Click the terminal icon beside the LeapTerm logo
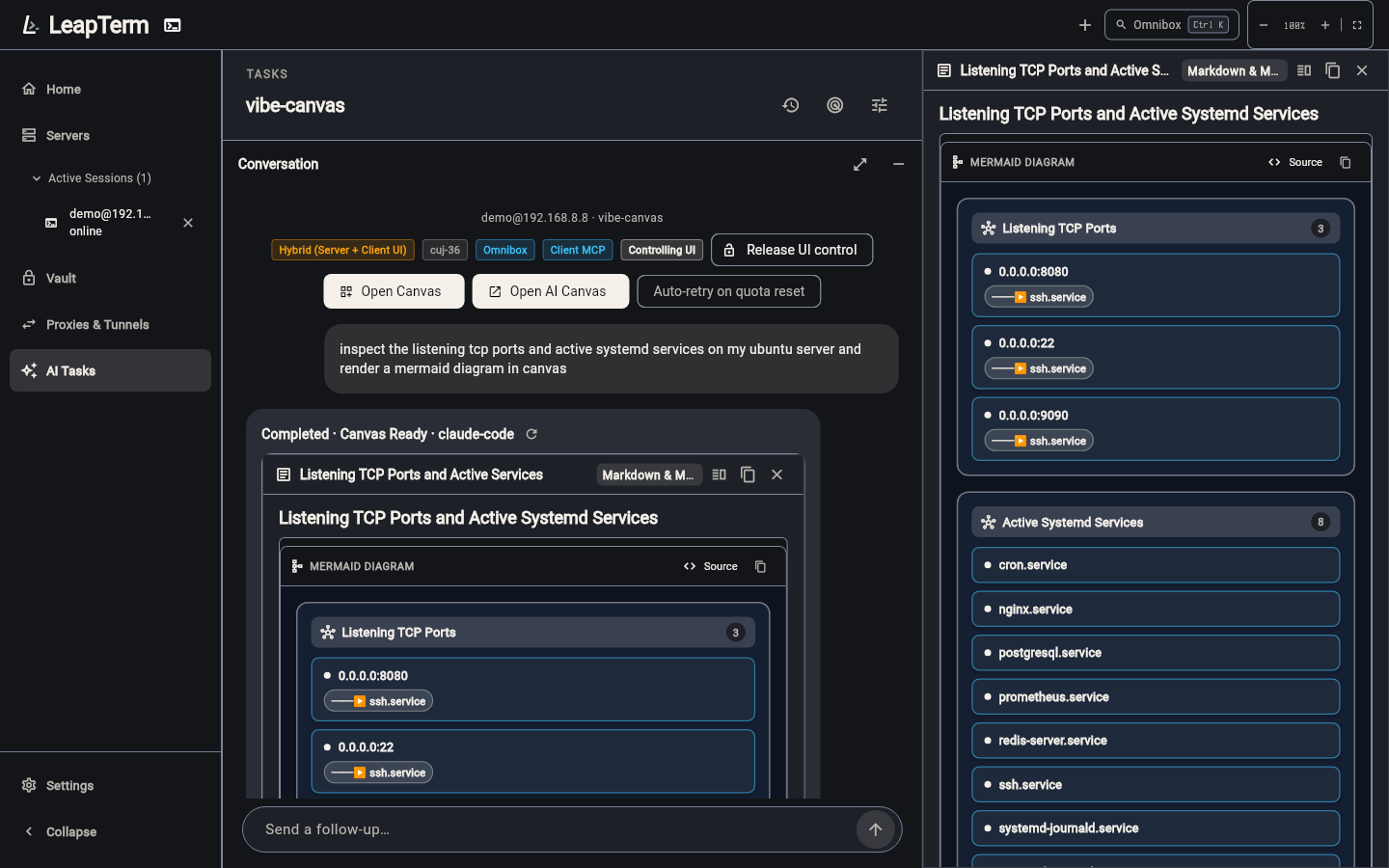The image size is (1389, 868). 173,25
